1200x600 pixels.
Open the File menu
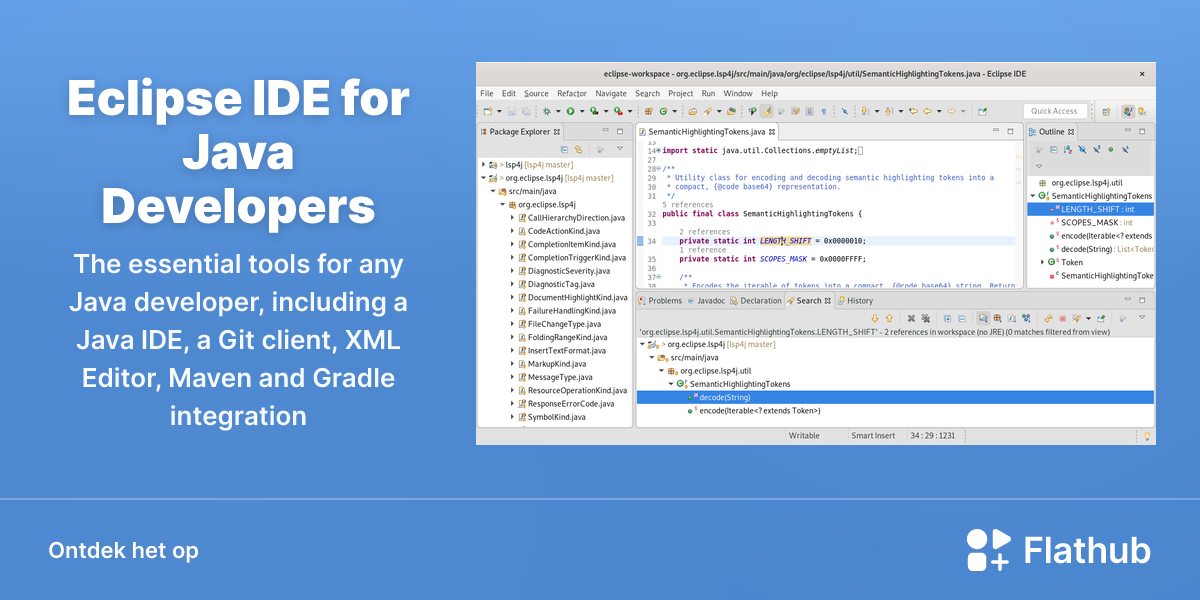[x=487, y=93]
